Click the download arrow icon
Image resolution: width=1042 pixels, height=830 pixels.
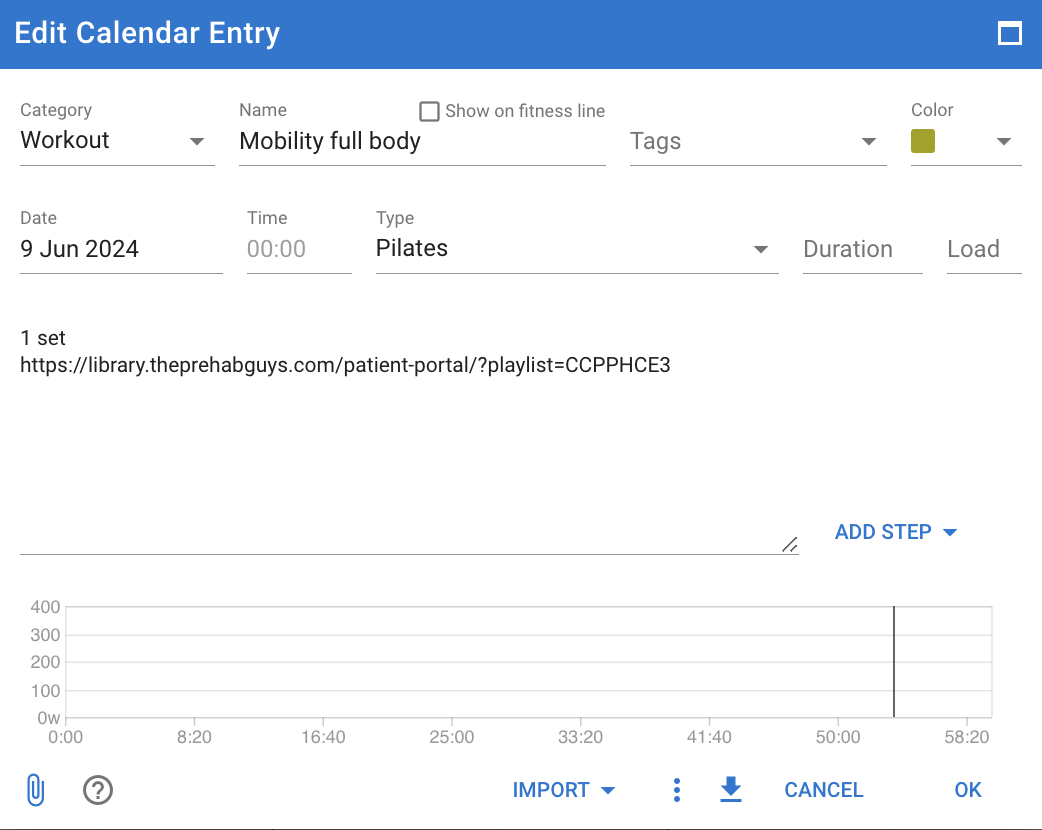731,789
